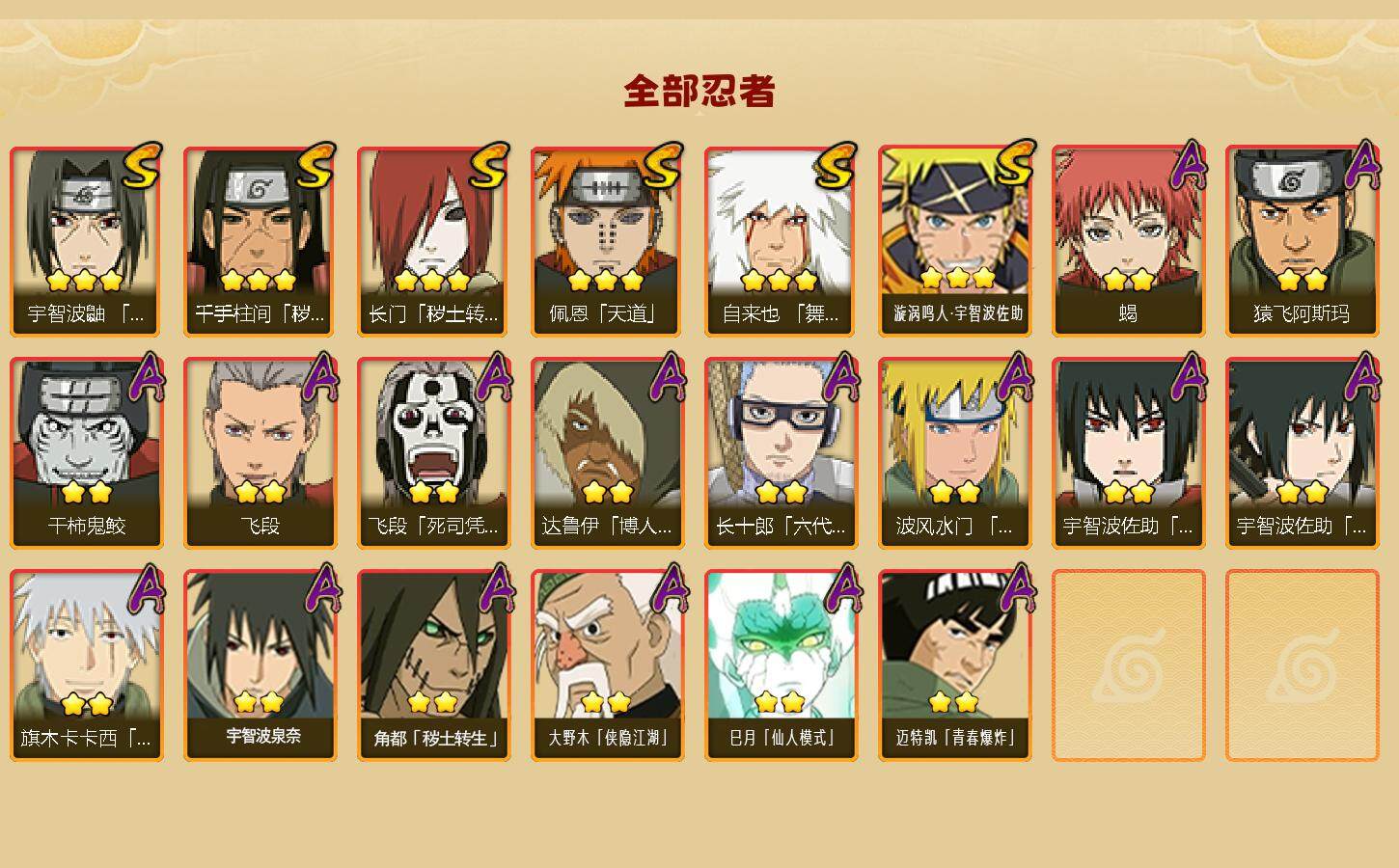1399x868 pixels.
Task: Click the S rank badge on 千手柱间 card
Action: (x=315, y=166)
